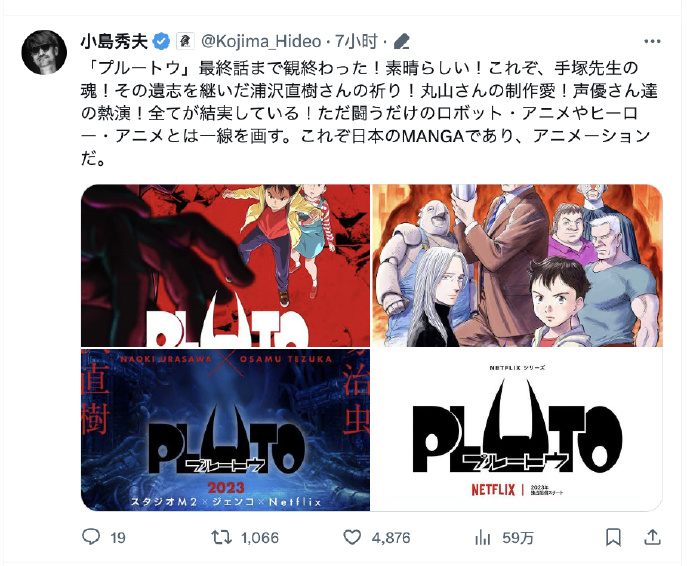Viewport: 690px width, 566px height.
Task: Like the tweet with heart icon
Action: 352,537
